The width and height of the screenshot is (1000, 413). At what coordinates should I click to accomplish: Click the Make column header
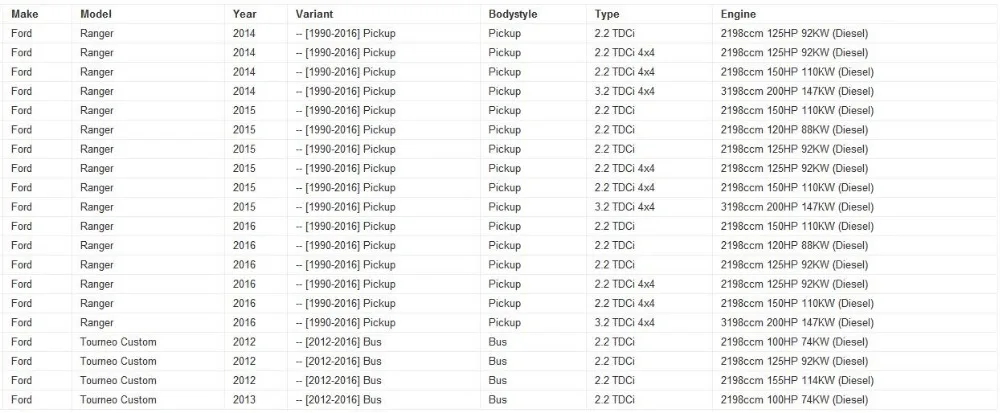pos(38,14)
